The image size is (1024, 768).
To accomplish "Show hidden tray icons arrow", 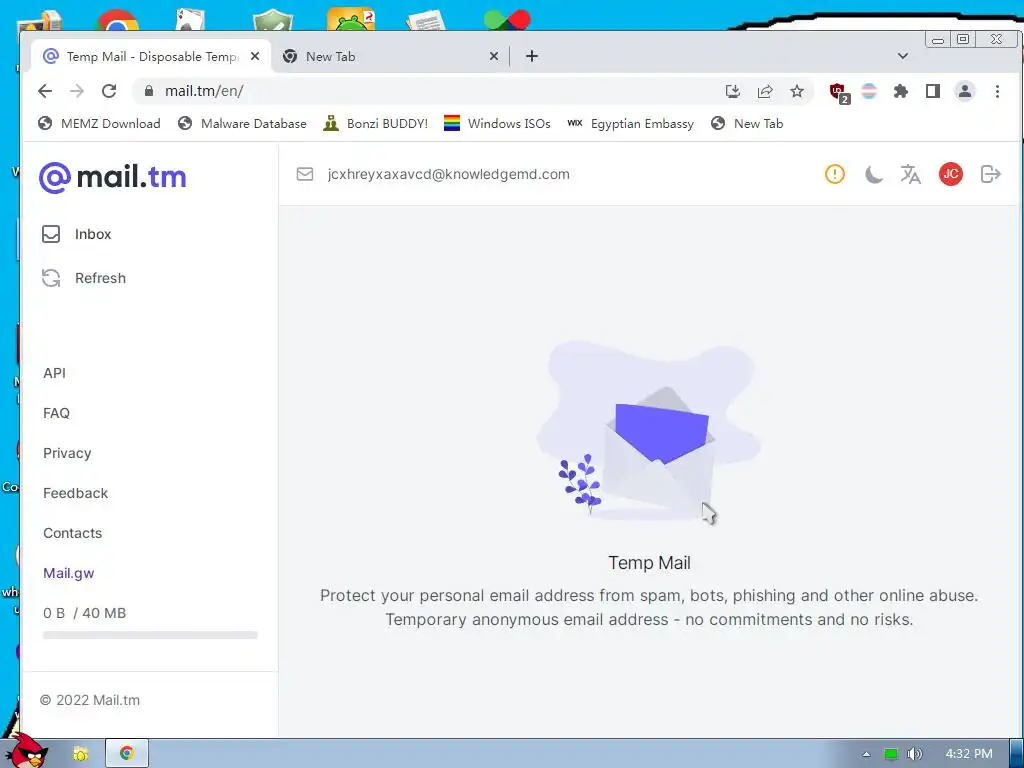I will (866, 754).
